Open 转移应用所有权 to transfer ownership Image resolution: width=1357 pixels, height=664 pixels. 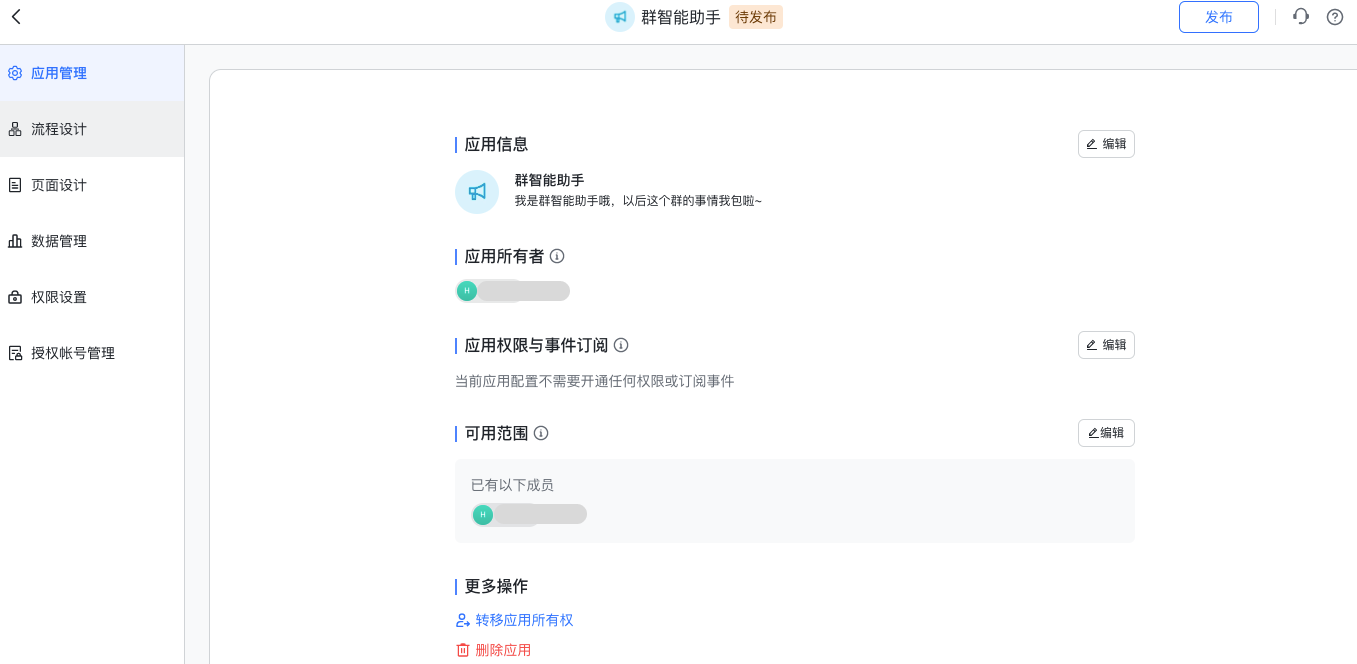tap(521, 619)
